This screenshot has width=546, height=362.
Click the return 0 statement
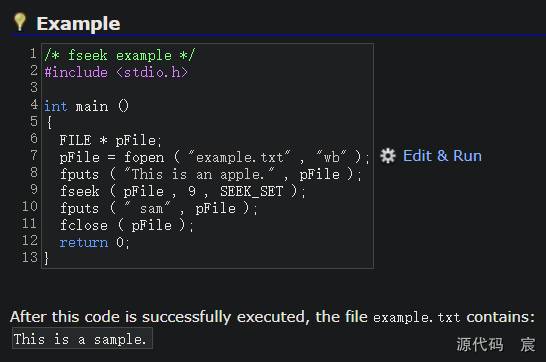tap(94, 243)
